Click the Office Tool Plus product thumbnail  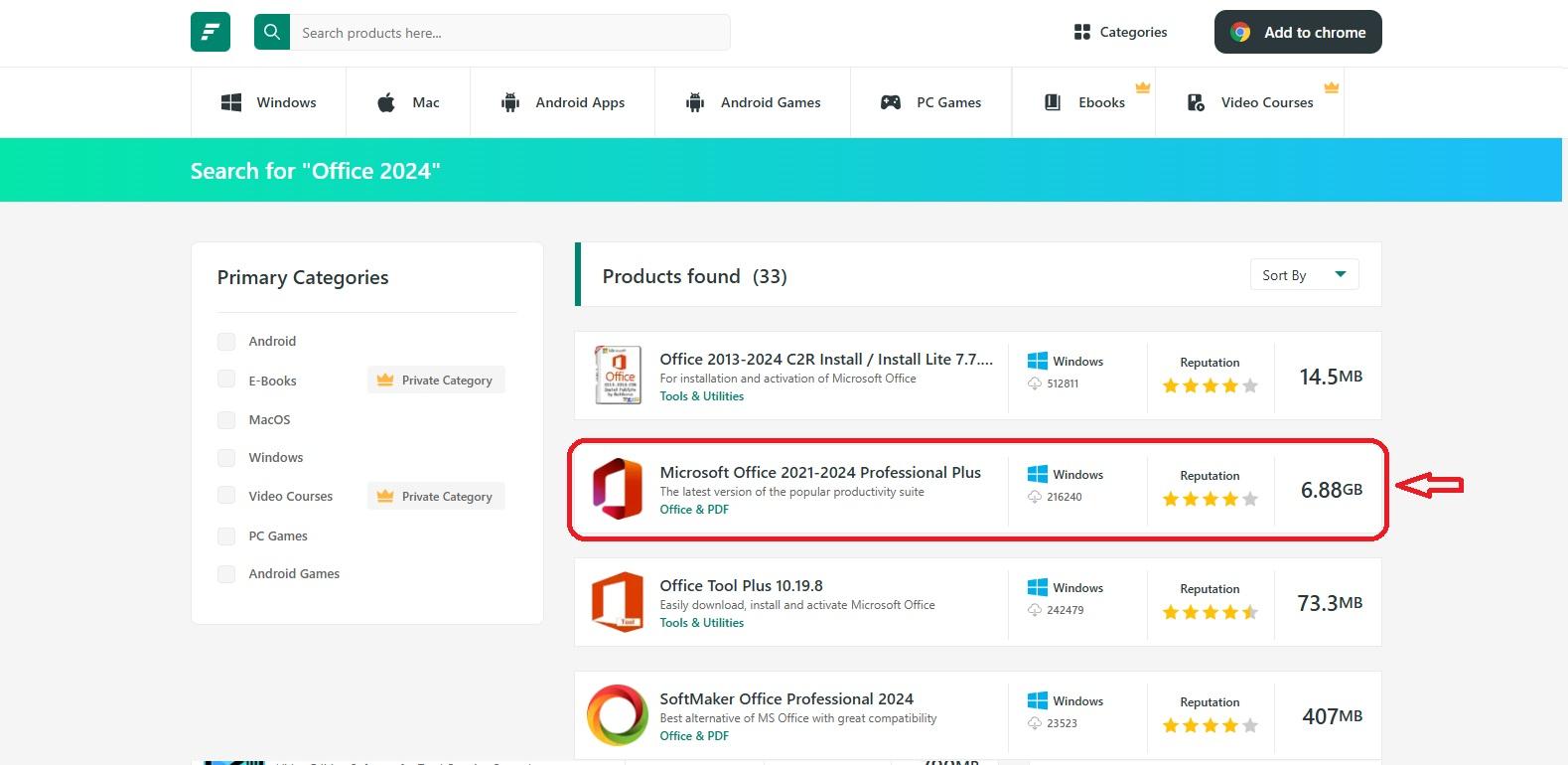618,601
